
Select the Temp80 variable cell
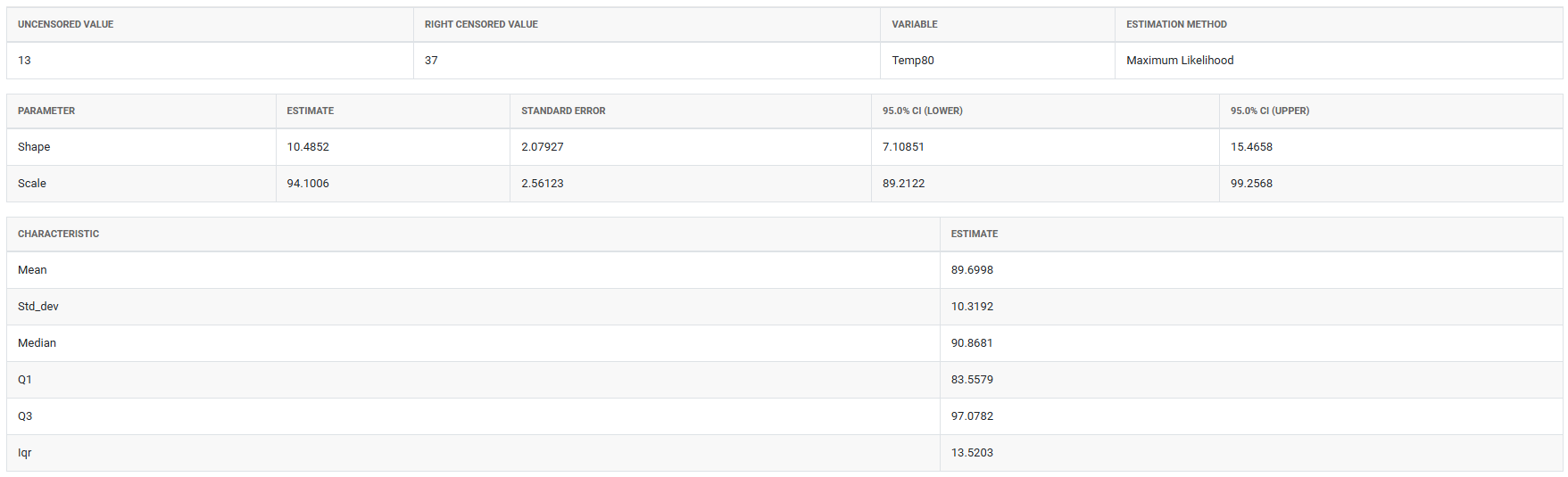coord(913,61)
